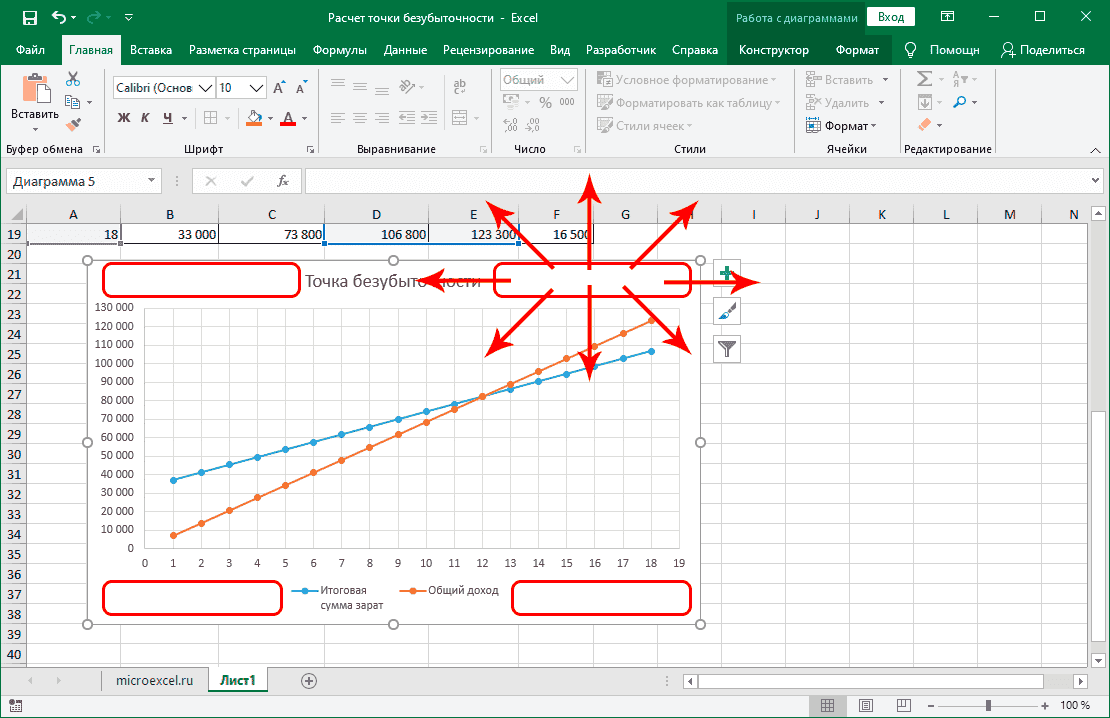
Task: Select the Chart Elements plus icon
Action: [x=726, y=271]
